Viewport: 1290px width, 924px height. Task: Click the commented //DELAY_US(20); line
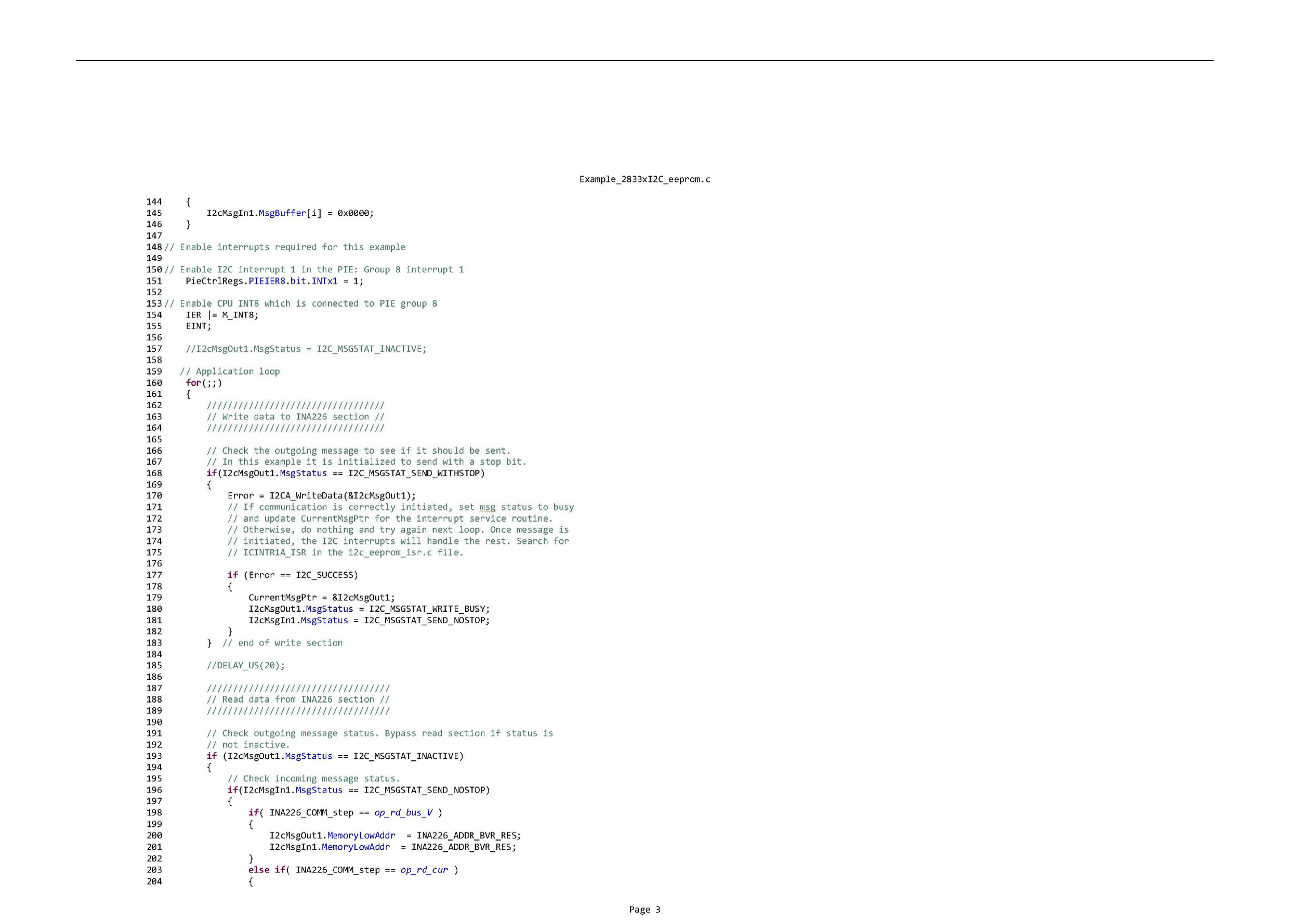tap(245, 665)
